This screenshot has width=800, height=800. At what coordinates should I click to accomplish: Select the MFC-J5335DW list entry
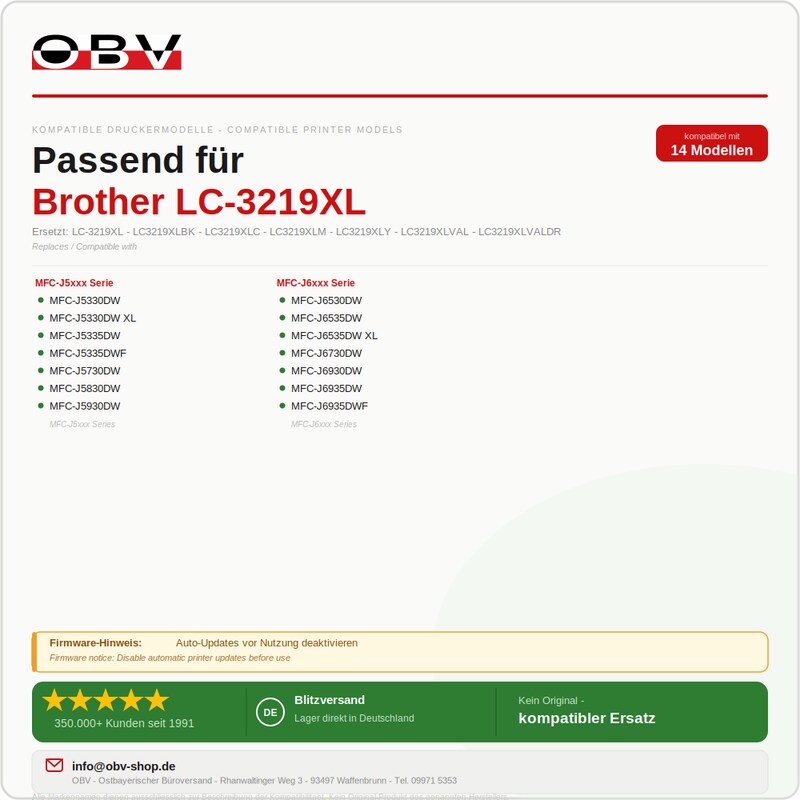tap(85, 336)
